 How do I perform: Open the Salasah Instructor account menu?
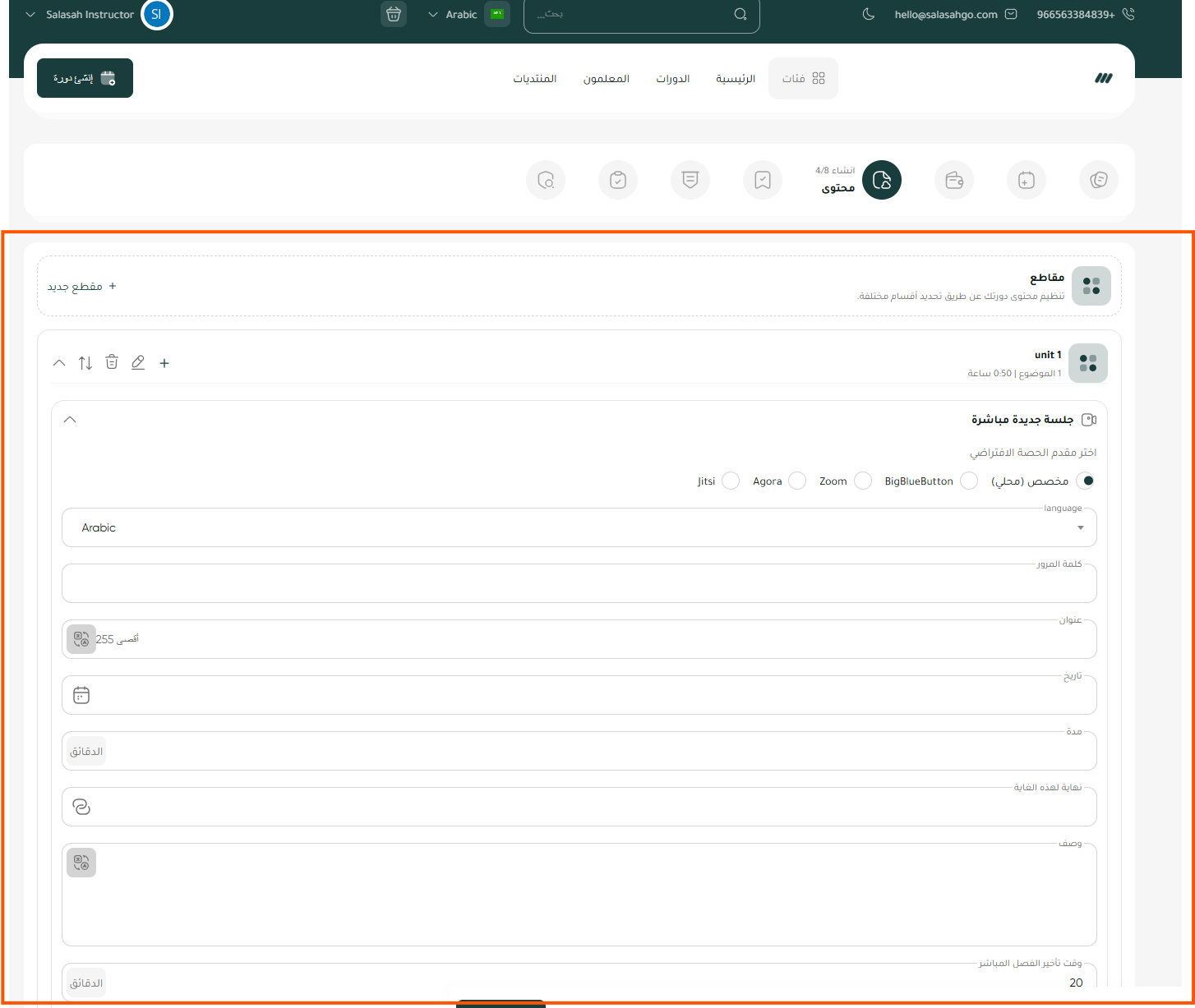[x=99, y=14]
